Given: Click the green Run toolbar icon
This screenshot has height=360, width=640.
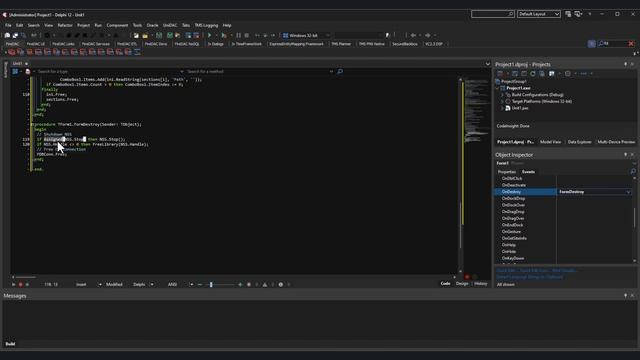Looking at the screenshot, I should 209,36.
